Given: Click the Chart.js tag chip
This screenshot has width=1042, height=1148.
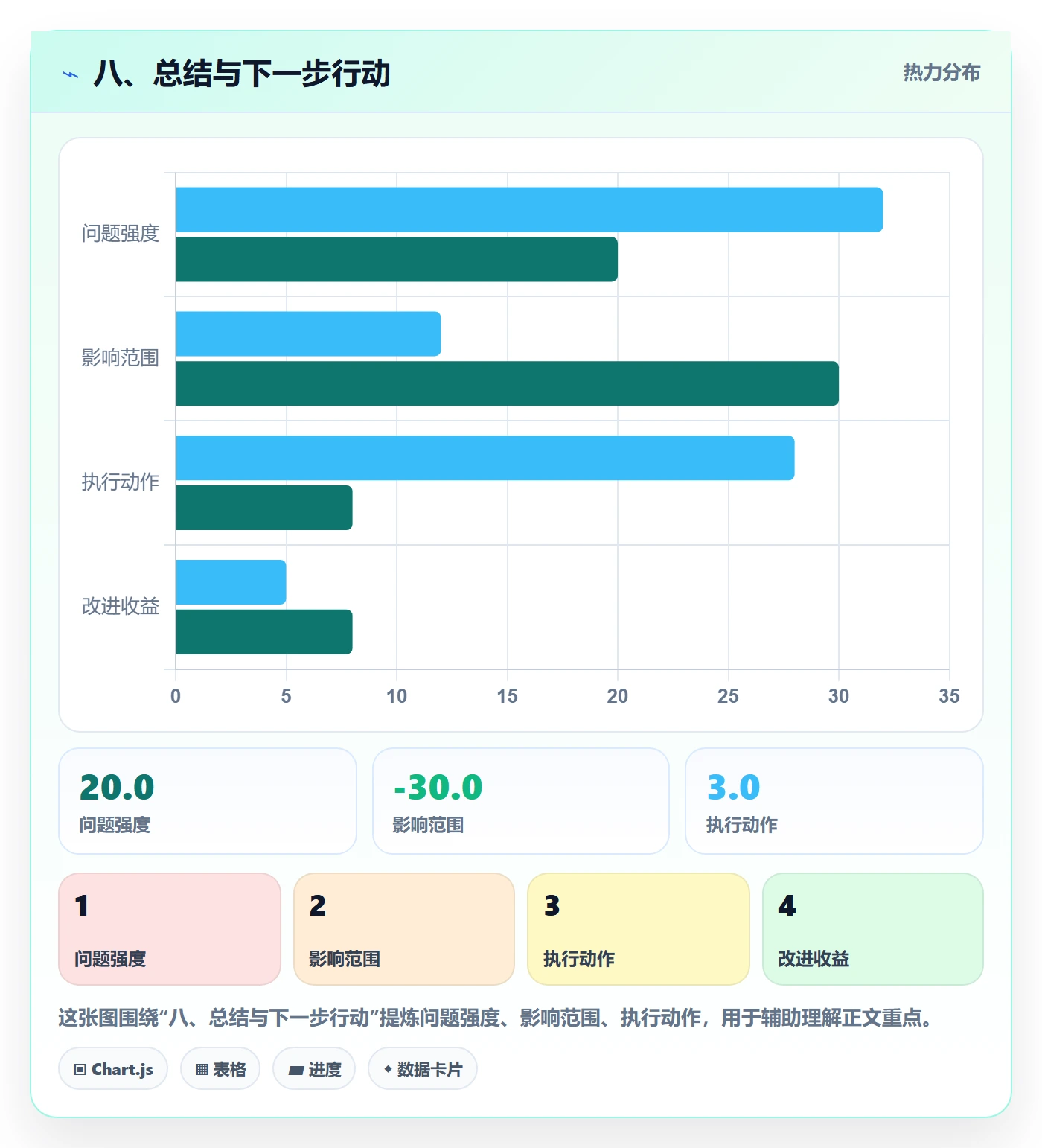Looking at the screenshot, I should pyautogui.click(x=113, y=1069).
